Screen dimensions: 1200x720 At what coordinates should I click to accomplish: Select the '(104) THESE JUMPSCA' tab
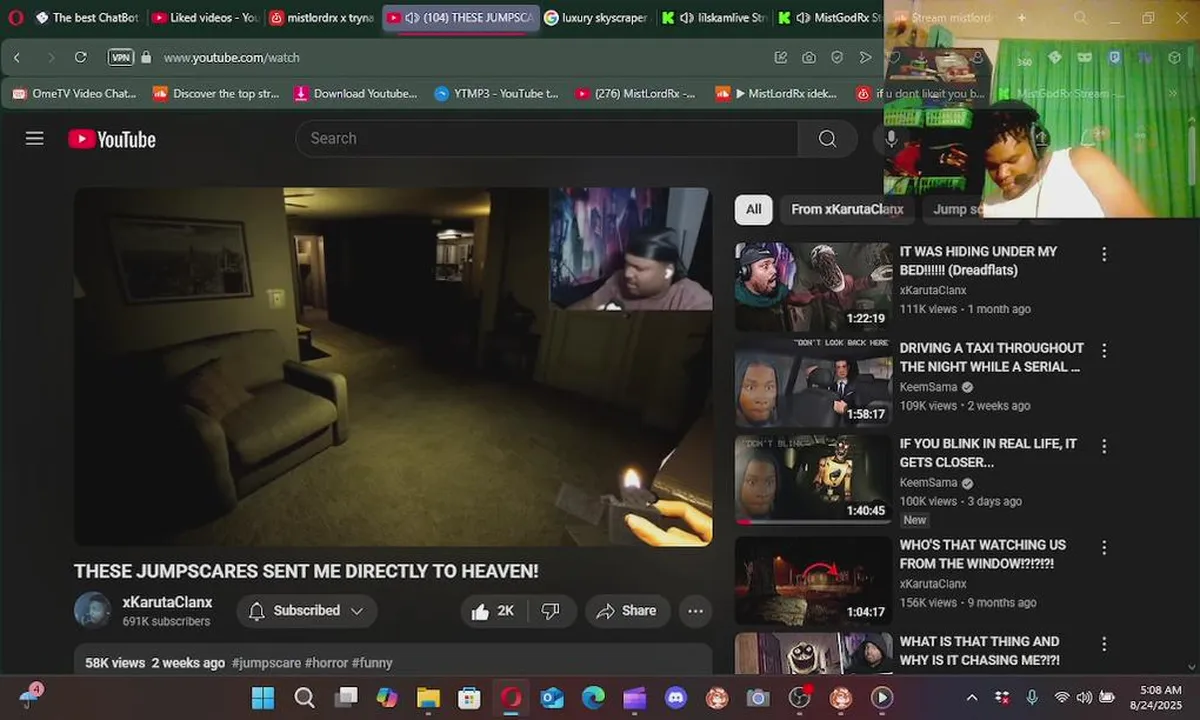(460, 17)
